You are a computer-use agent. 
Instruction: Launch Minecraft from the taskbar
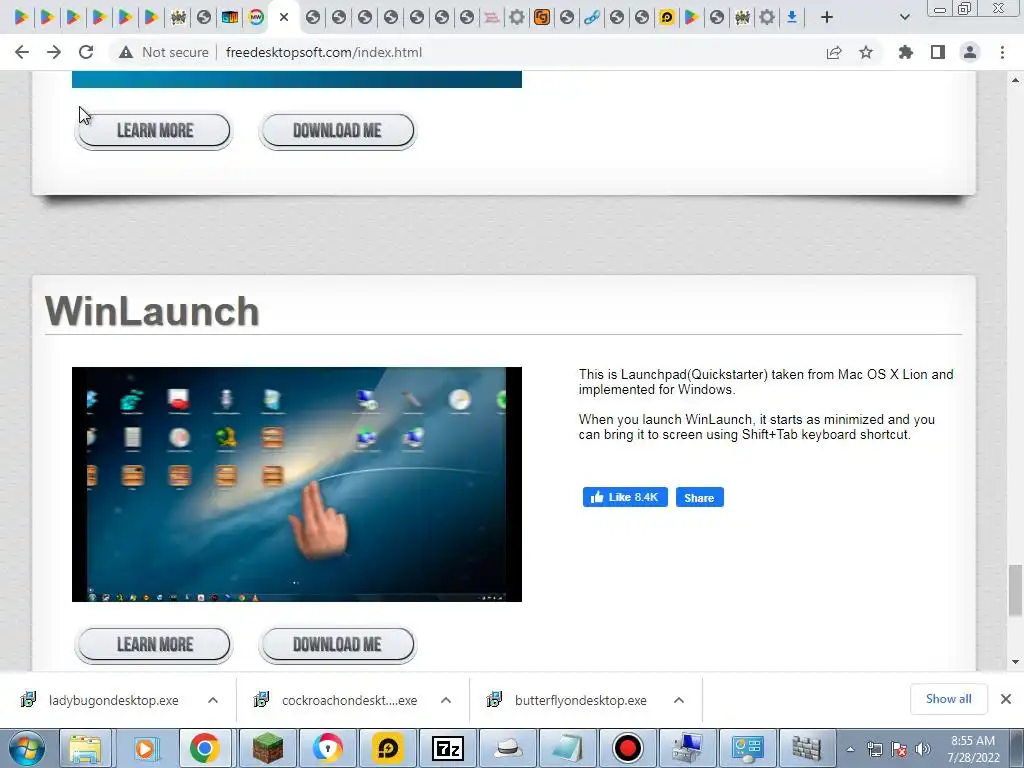(268, 748)
